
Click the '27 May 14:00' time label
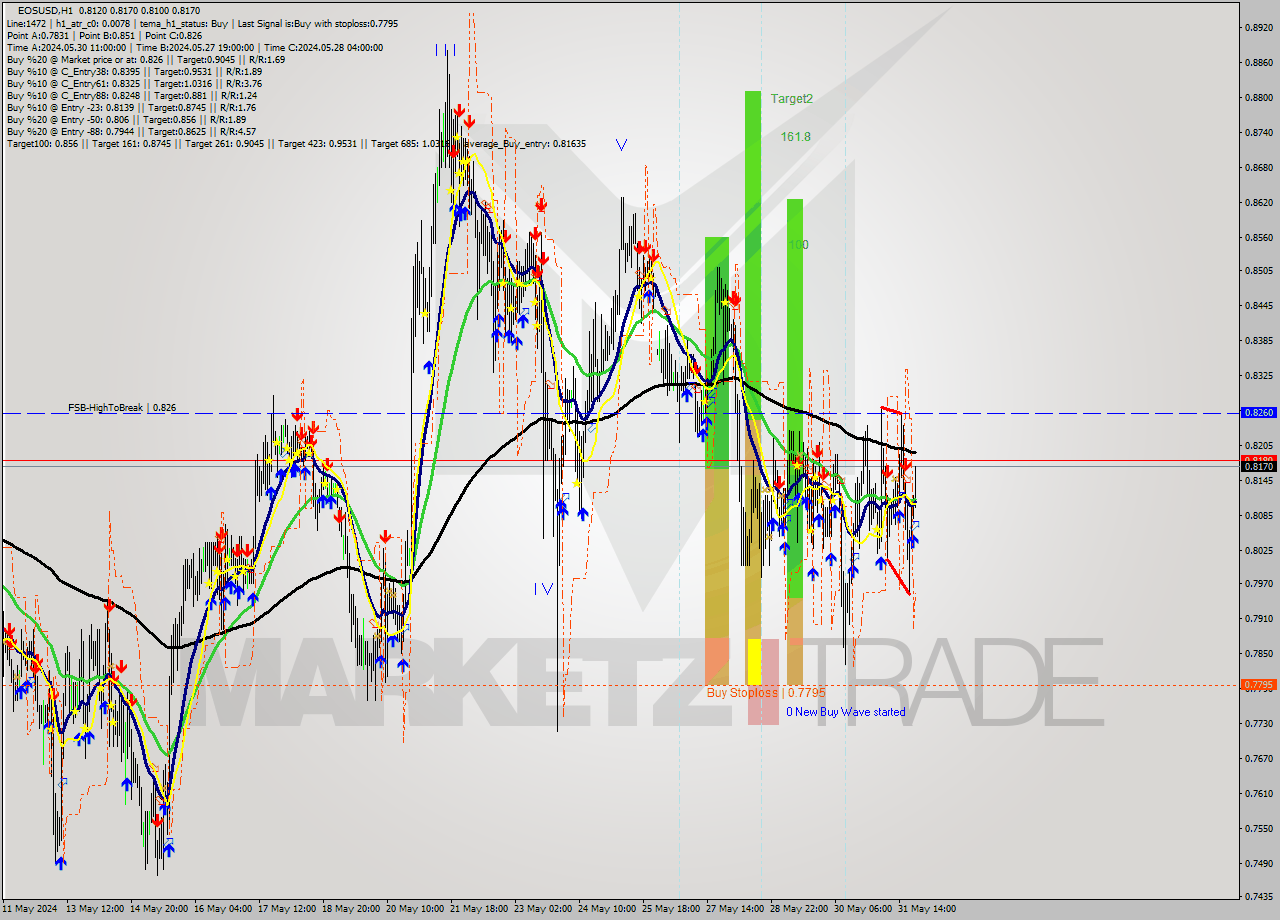pyautogui.click(x=736, y=909)
